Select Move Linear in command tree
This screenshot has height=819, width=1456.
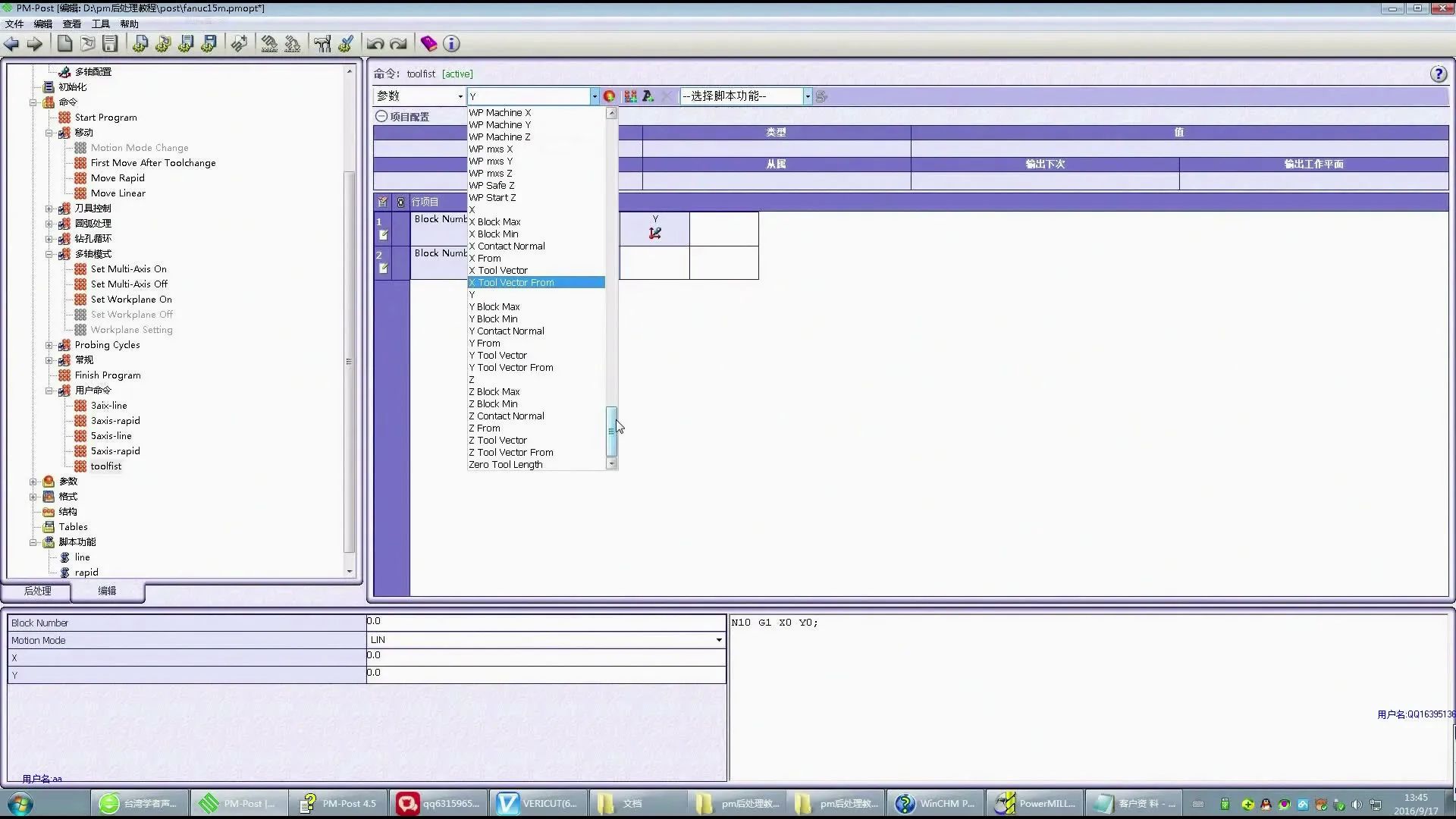pyautogui.click(x=118, y=193)
